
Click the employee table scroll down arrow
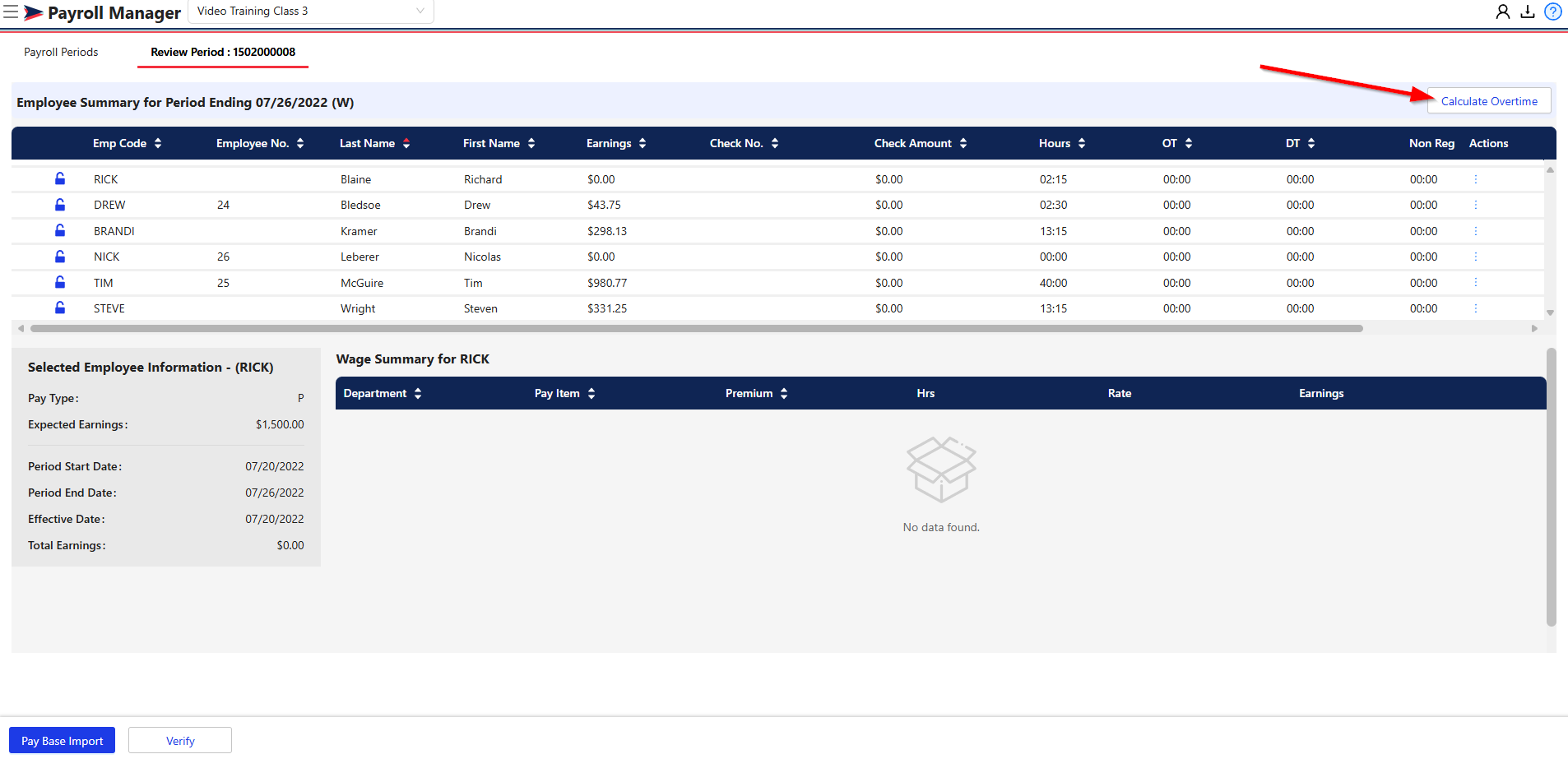(x=1550, y=312)
